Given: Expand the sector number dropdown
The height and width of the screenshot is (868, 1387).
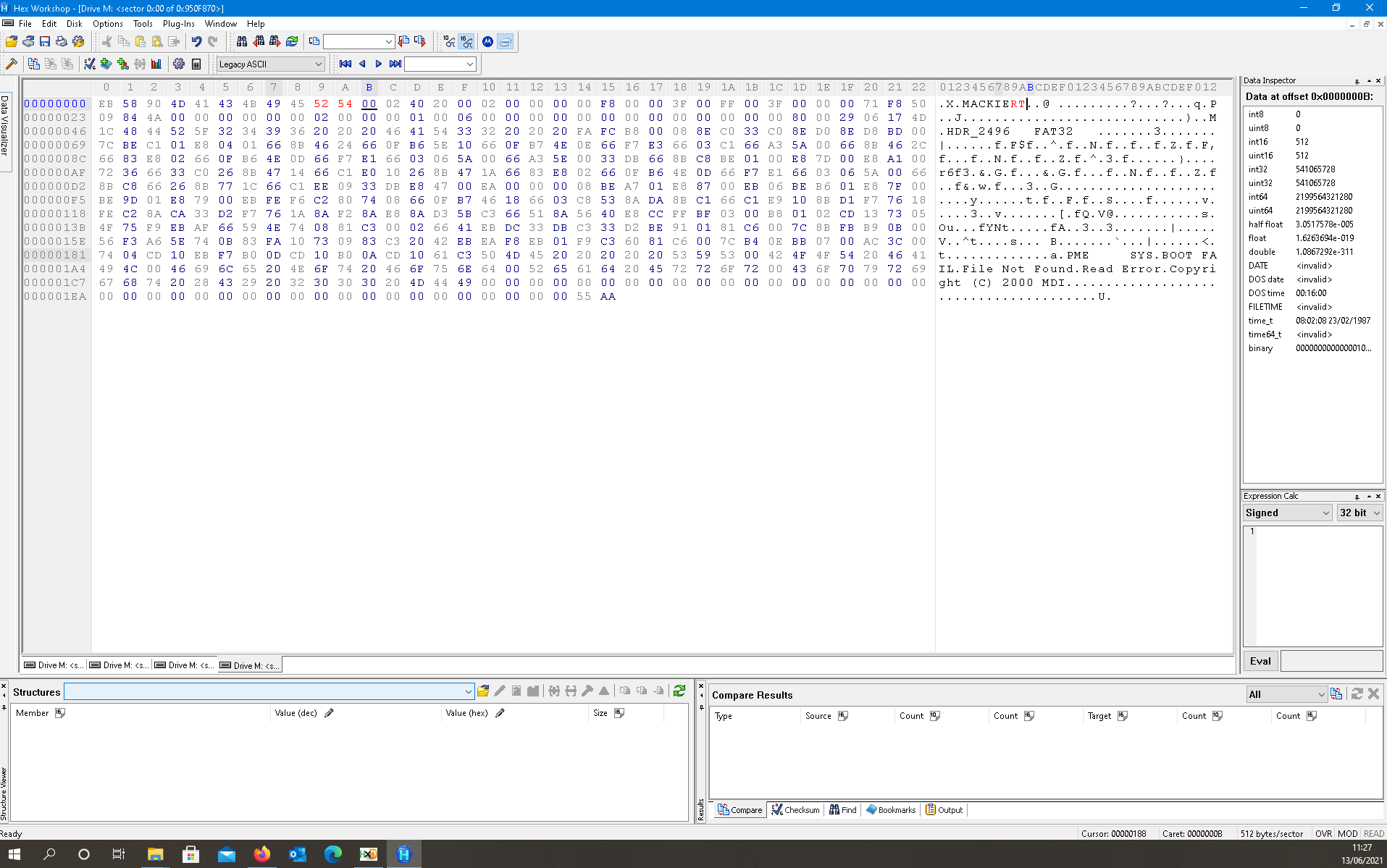Looking at the screenshot, I should (x=470, y=64).
